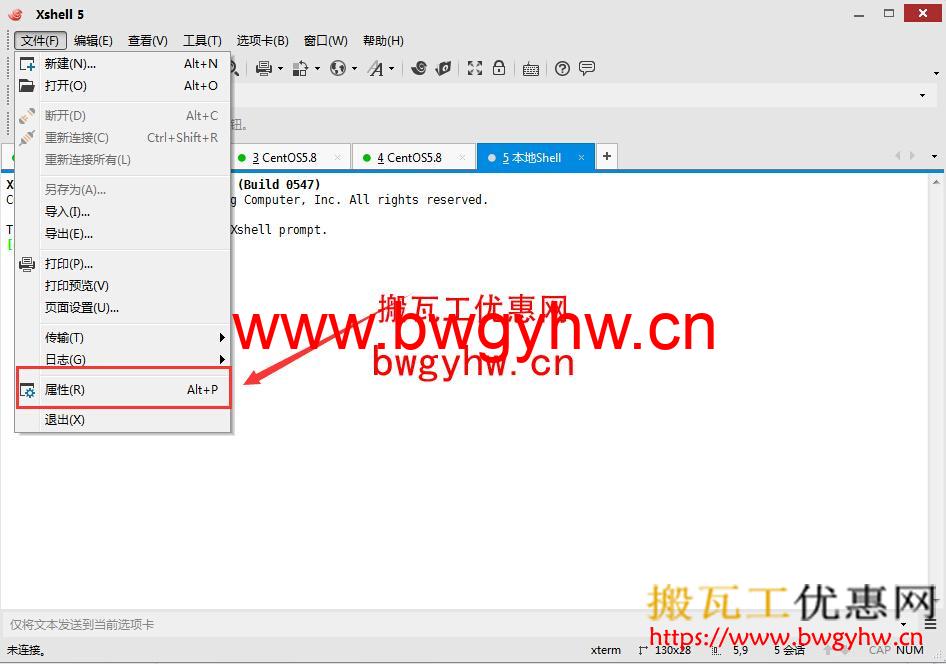Open the printer toolbar dropdown arrow
This screenshot has width=946, height=664.
coord(281,69)
